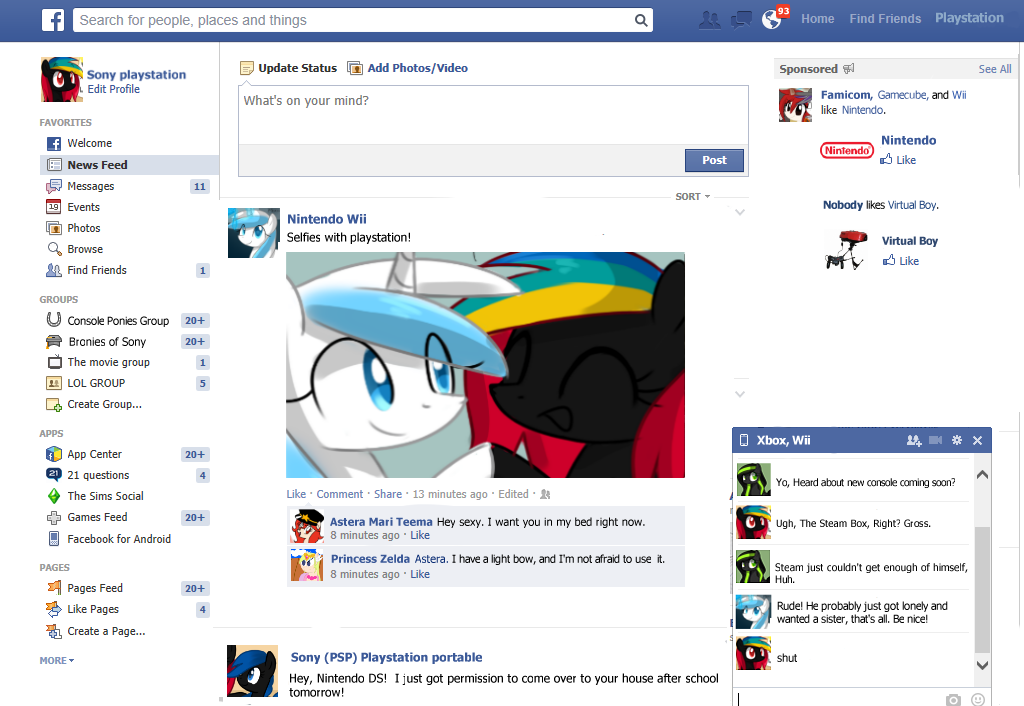
Task: Click Create a Page... link
Action: pos(106,632)
